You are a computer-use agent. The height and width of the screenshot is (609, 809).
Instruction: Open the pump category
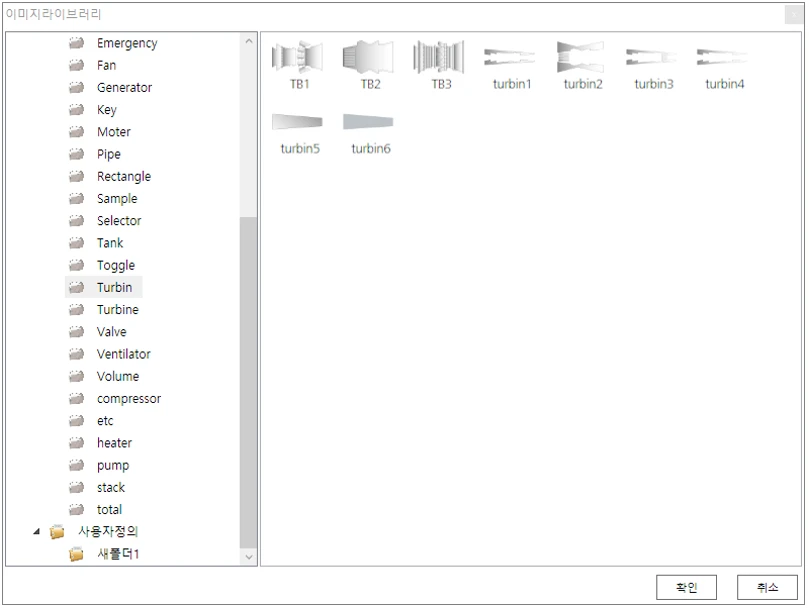click(113, 466)
